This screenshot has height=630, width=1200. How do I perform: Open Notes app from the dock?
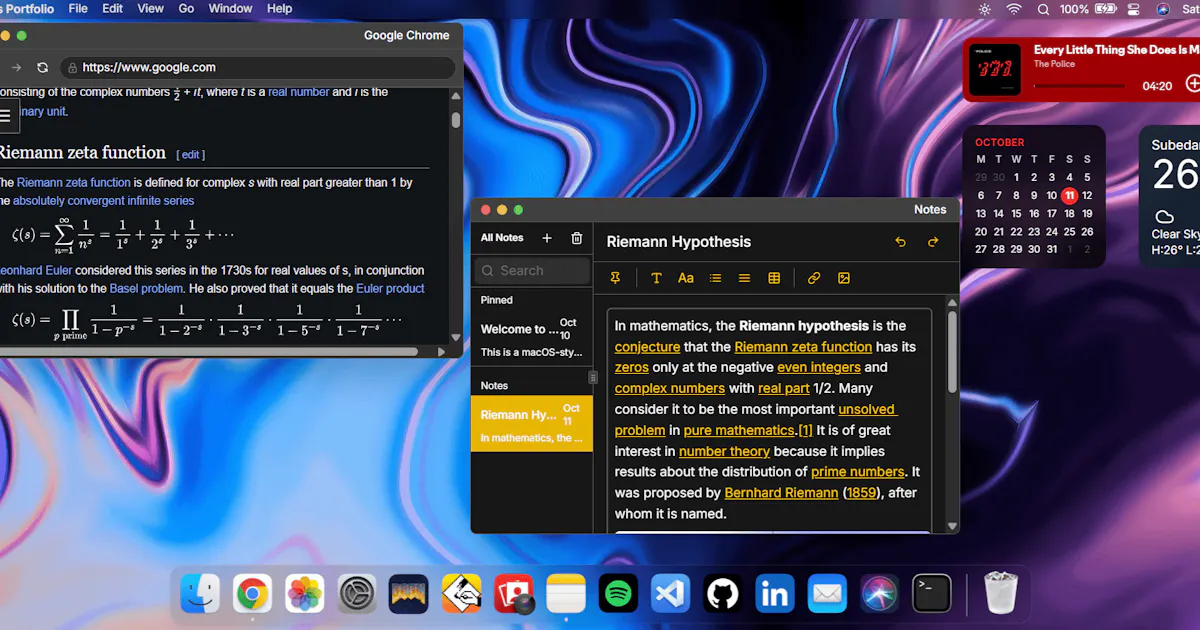coord(565,594)
